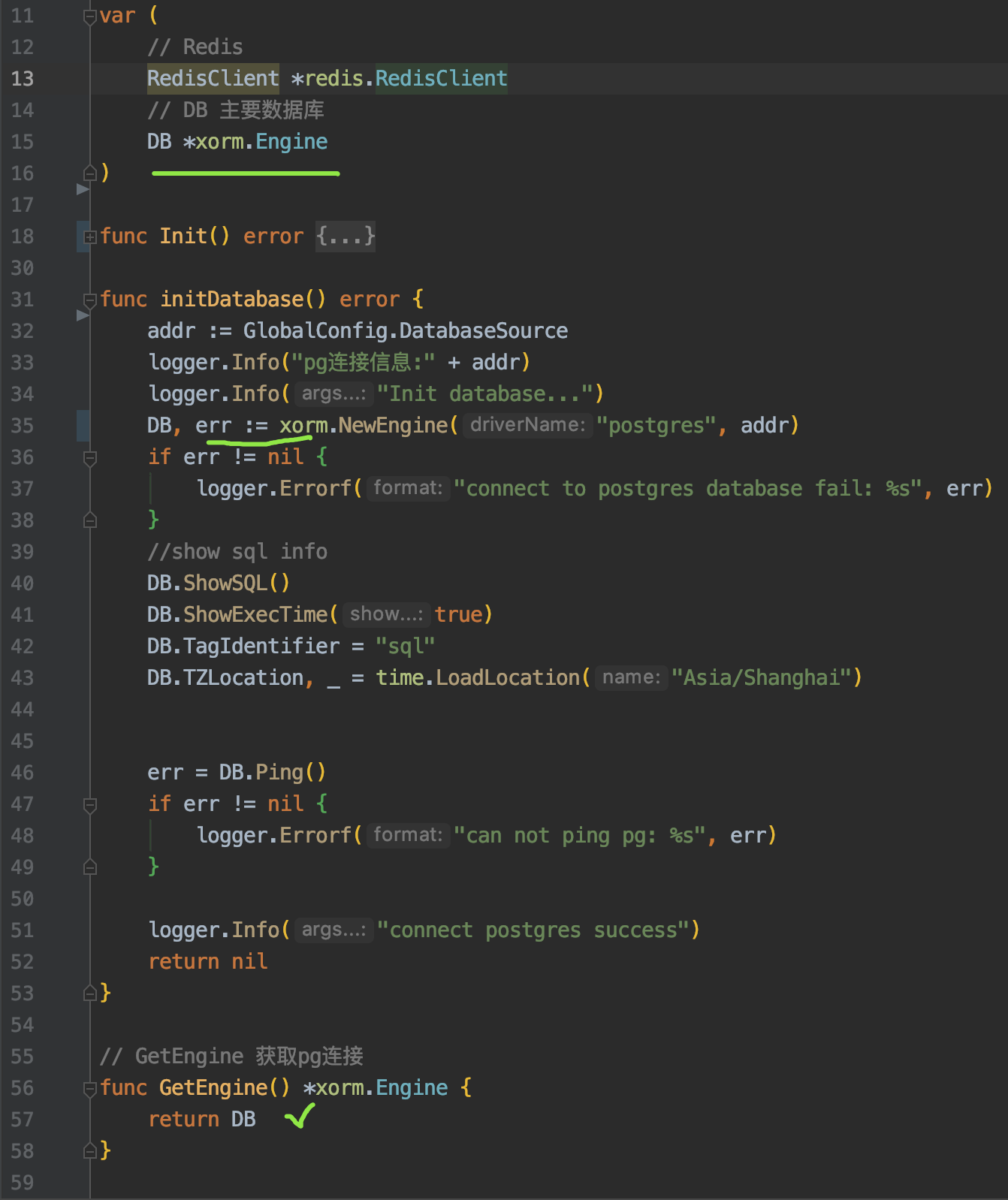Click line number 13 in the gutter

click(23, 79)
